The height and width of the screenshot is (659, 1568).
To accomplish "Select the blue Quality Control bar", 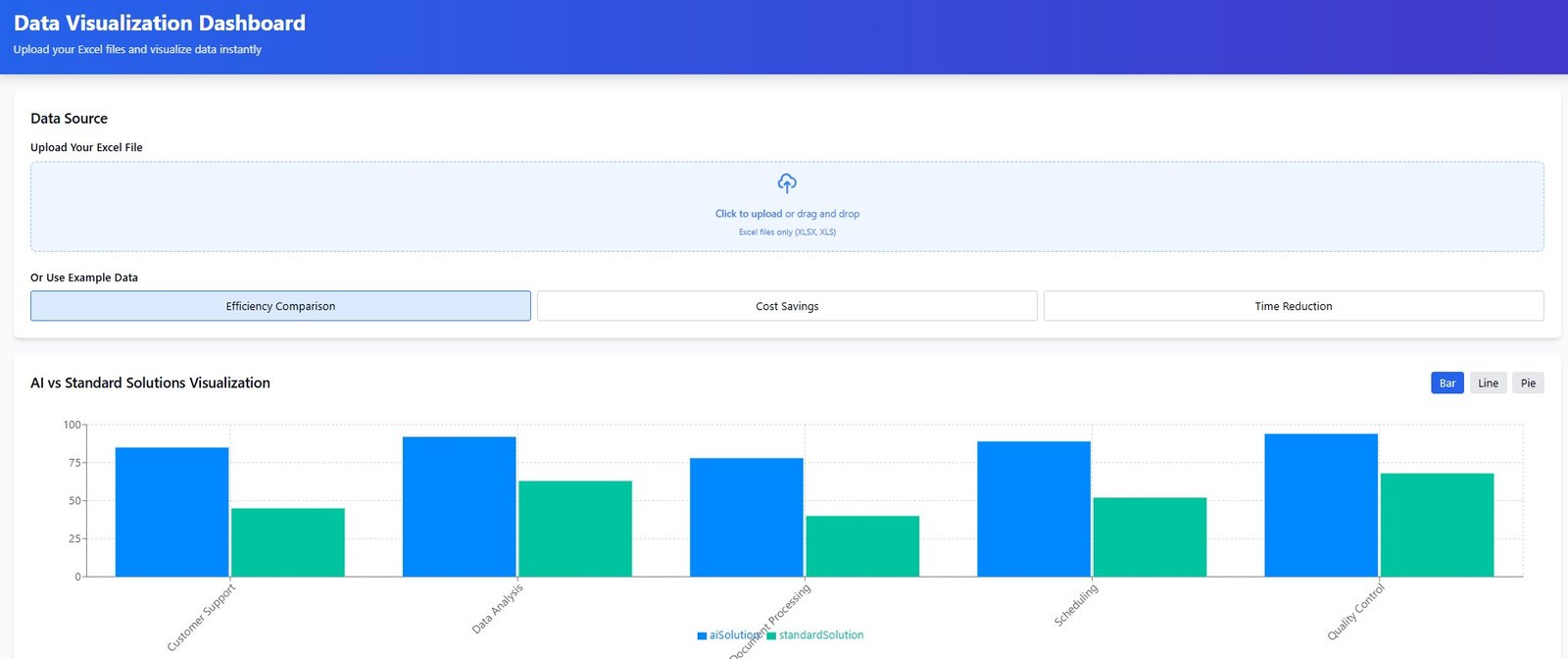I will click(x=1321, y=505).
